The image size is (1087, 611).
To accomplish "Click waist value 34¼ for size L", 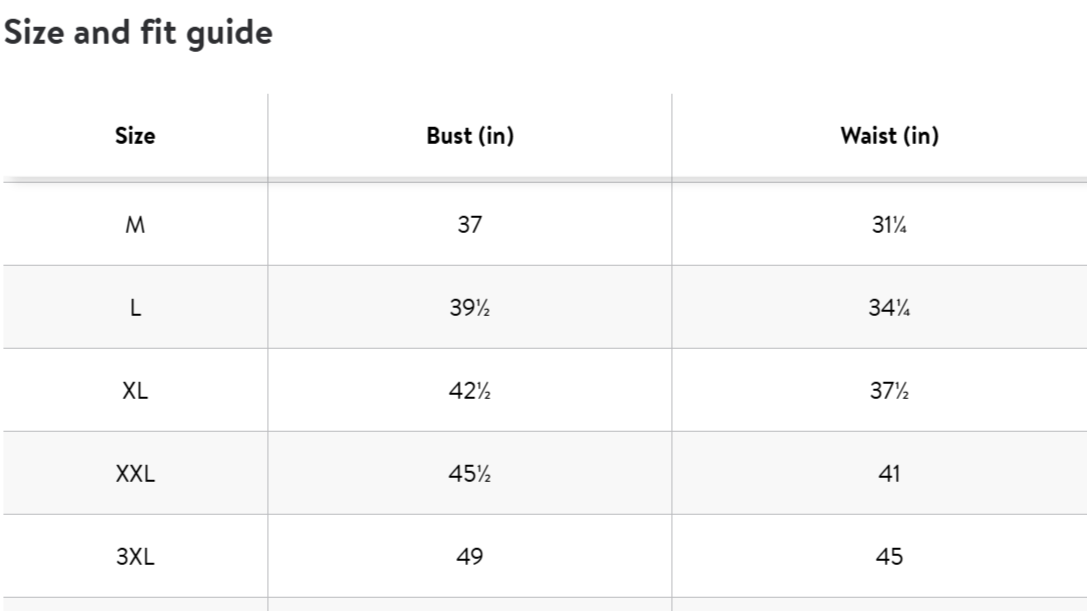I will (889, 307).
